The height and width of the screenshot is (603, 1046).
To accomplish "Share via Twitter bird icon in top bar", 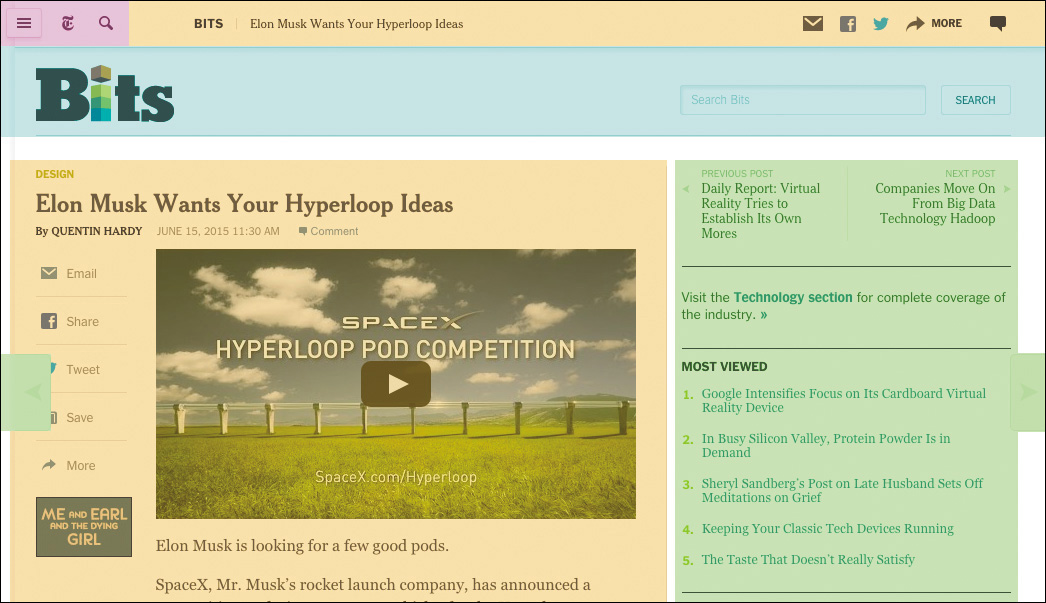I will [x=880, y=24].
